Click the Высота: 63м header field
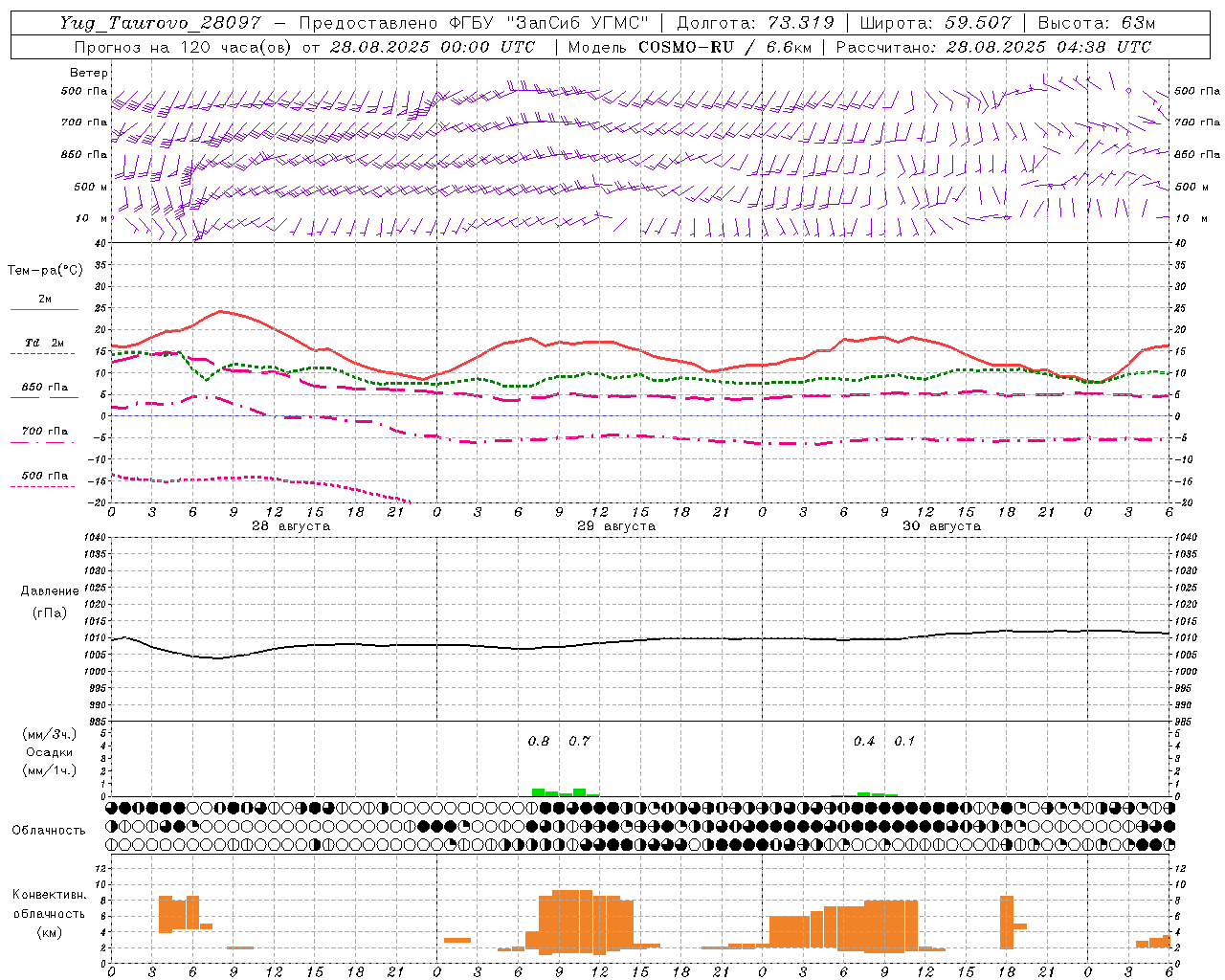 coord(1097,23)
